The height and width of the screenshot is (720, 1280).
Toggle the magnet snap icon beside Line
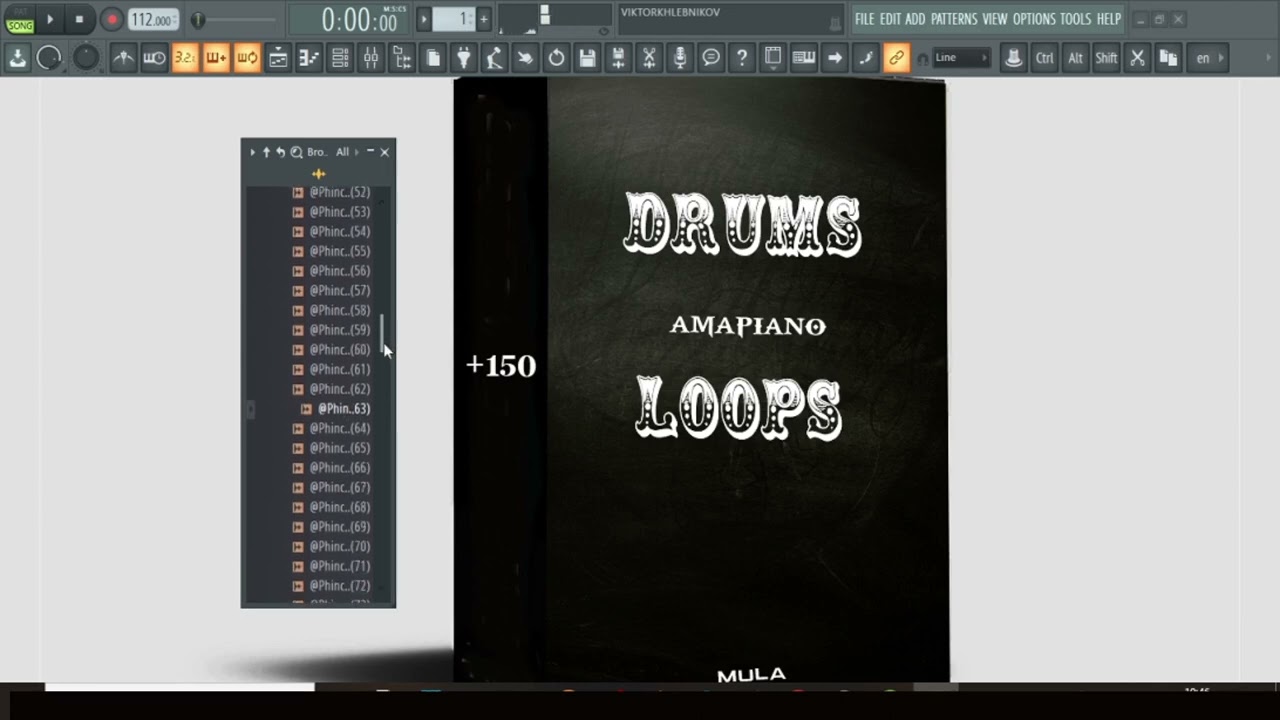pos(922,58)
